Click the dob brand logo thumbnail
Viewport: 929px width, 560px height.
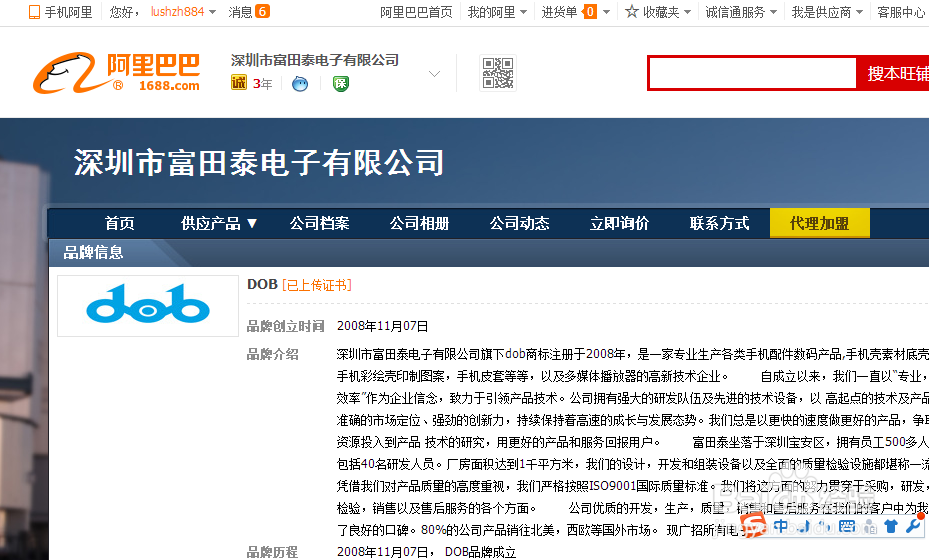click(x=148, y=306)
